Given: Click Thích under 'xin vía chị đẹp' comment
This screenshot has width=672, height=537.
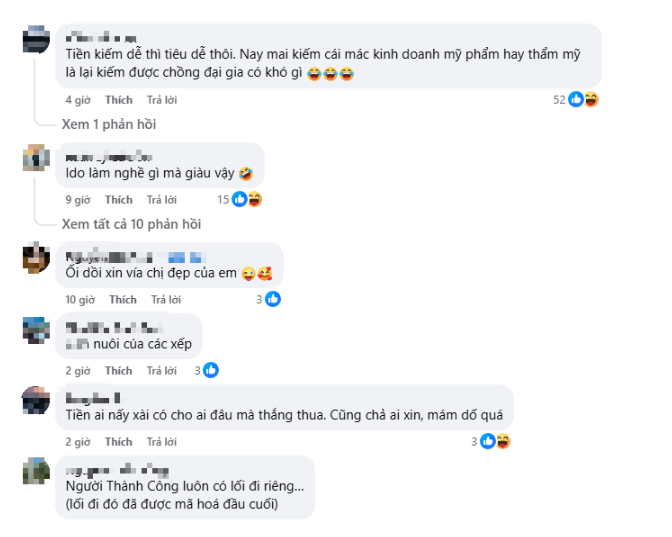Looking at the screenshot, I should 123,300.
